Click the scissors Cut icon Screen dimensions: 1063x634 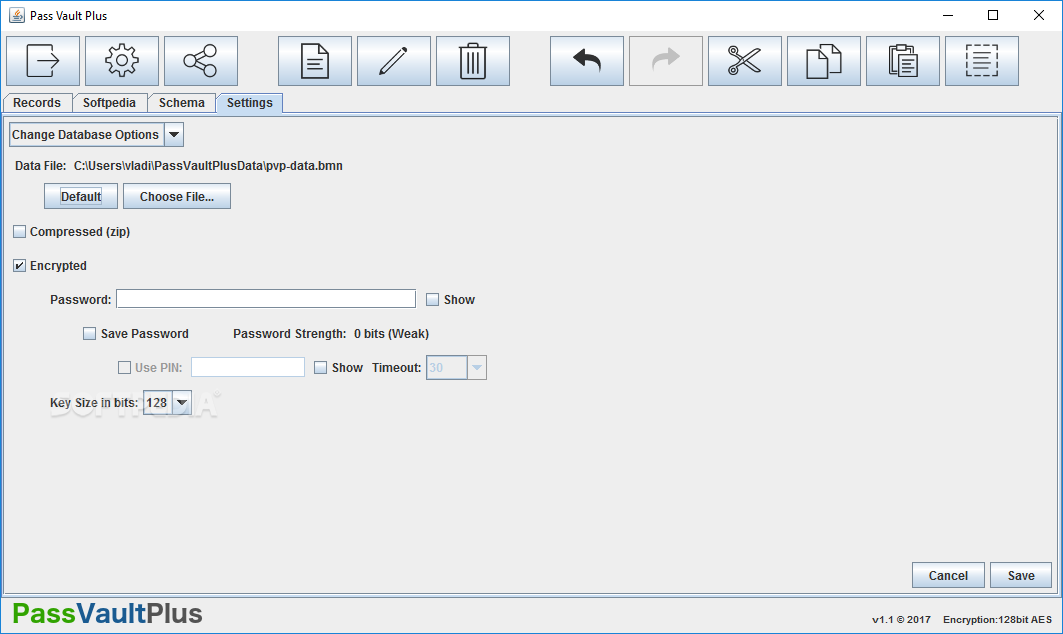click(744, 61)
